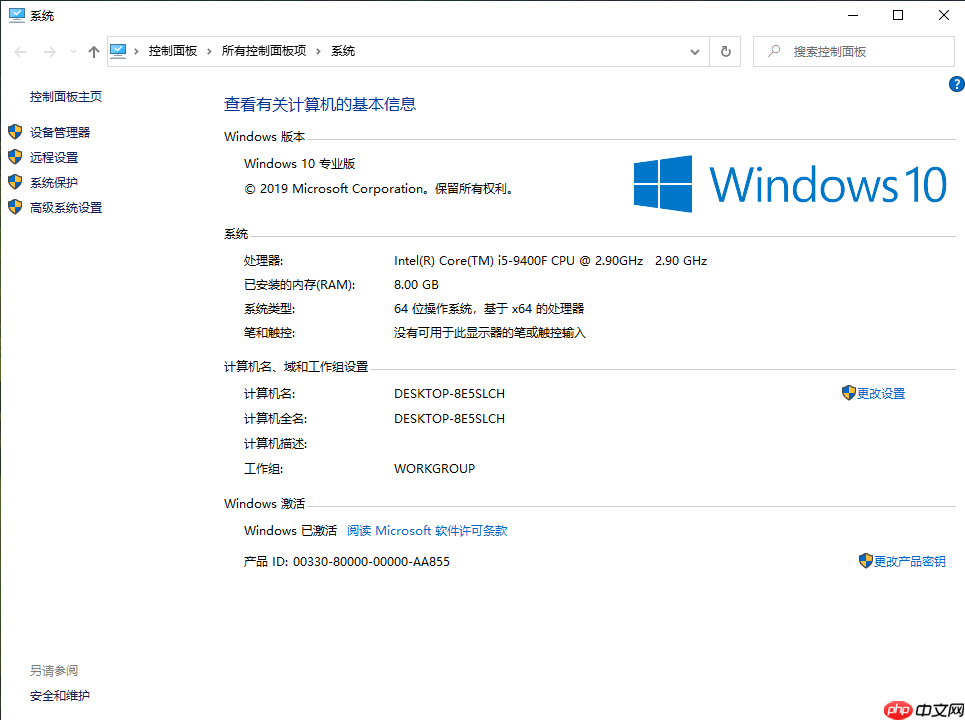Screen dimensions: 965x720
Task: Click WORKGROUP value text
Action: click(434, 469)
